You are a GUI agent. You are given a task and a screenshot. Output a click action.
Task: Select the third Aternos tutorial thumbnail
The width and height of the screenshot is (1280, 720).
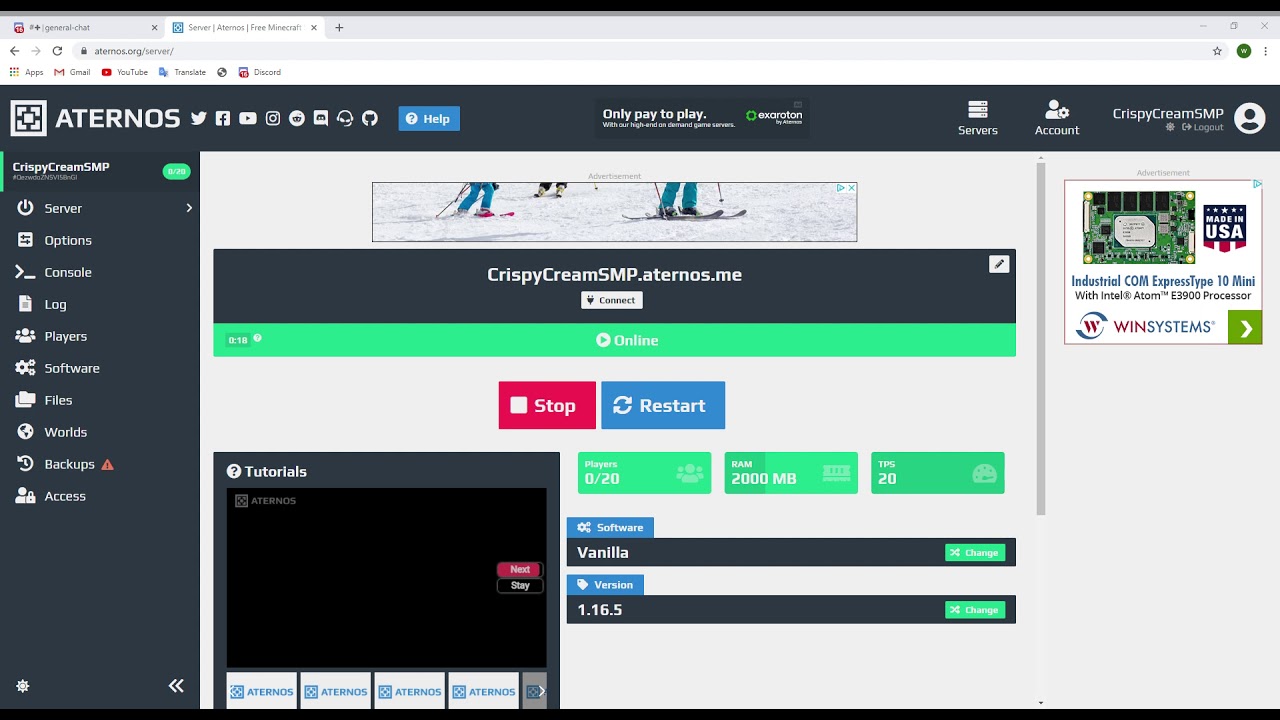tap(410, 691)
